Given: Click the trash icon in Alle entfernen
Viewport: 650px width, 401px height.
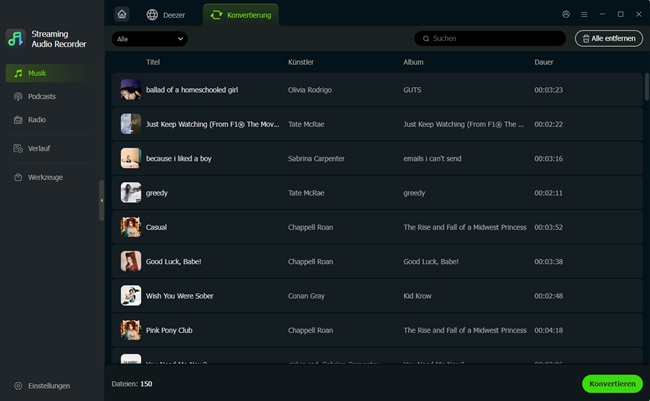Looking at the screenshot, I should click(586, 39).
